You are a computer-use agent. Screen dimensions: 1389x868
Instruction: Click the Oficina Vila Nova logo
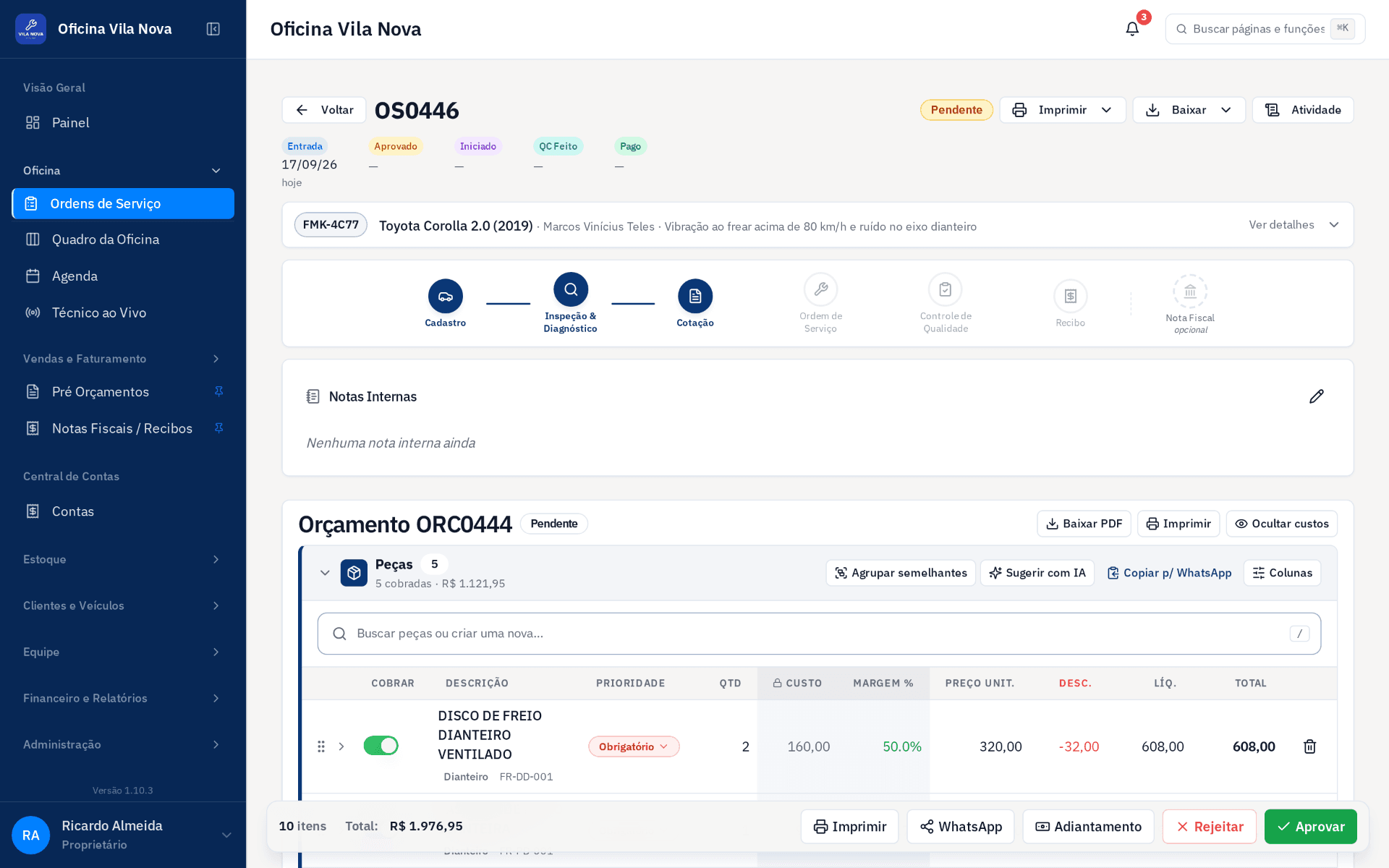(x=30, y=29)
